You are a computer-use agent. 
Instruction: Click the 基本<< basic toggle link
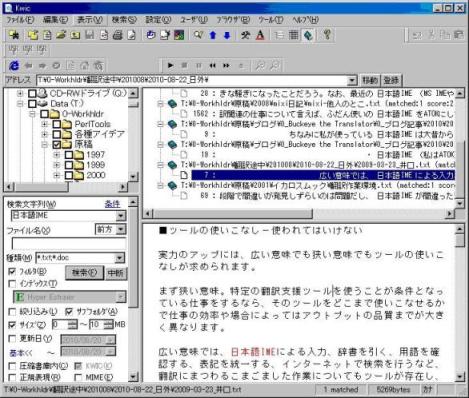tap(21, 353)
